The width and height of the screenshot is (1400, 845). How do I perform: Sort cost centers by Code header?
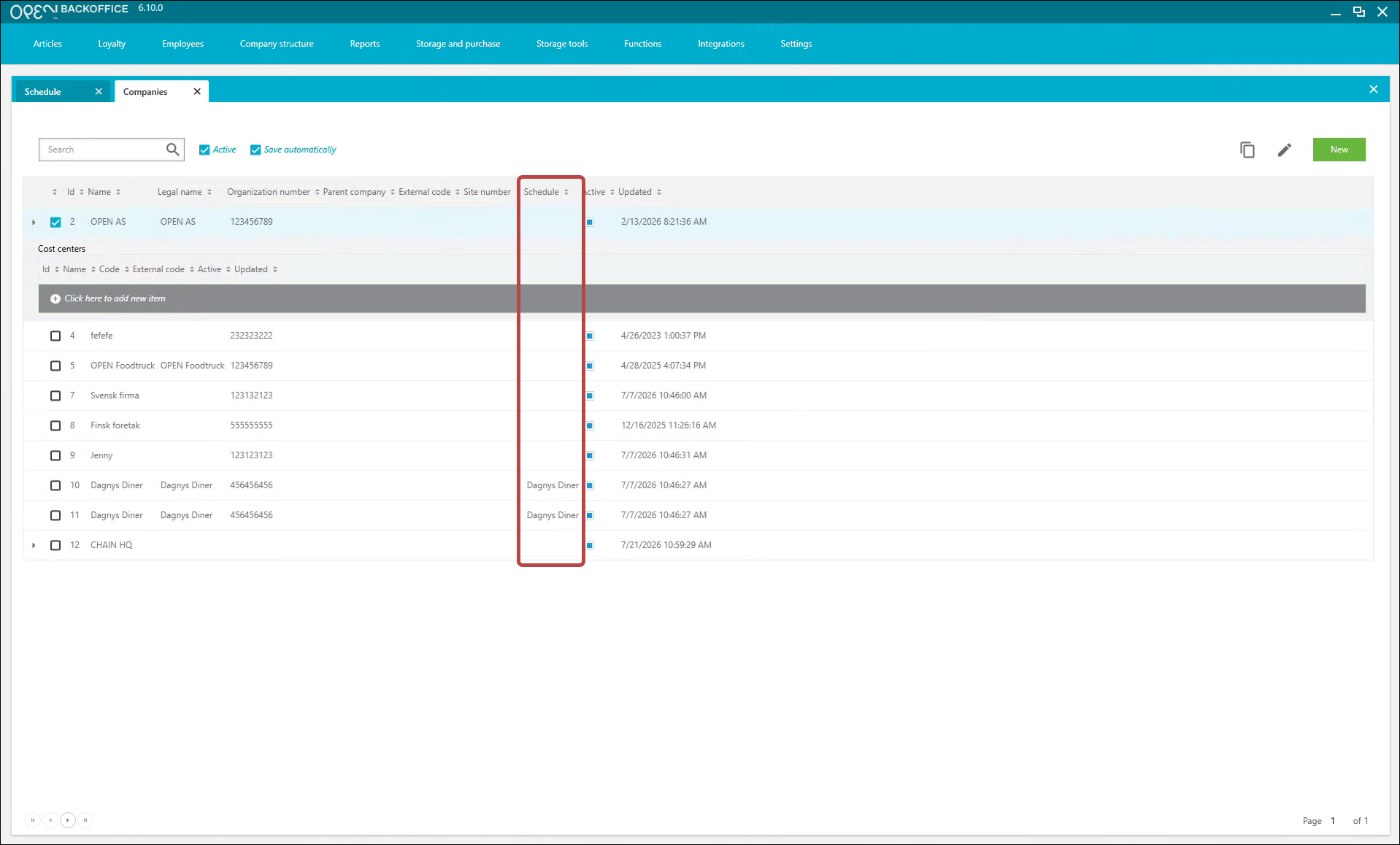(x=109, y=269)
